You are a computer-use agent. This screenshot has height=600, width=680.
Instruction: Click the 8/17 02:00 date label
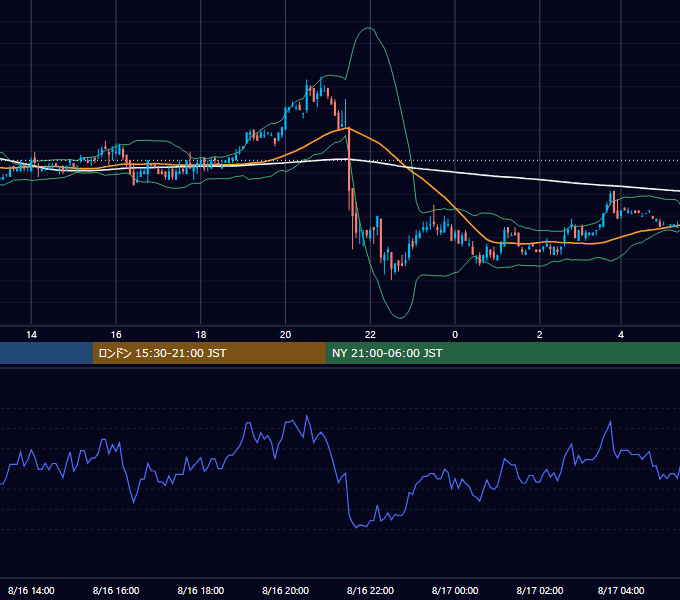[539, 590]
